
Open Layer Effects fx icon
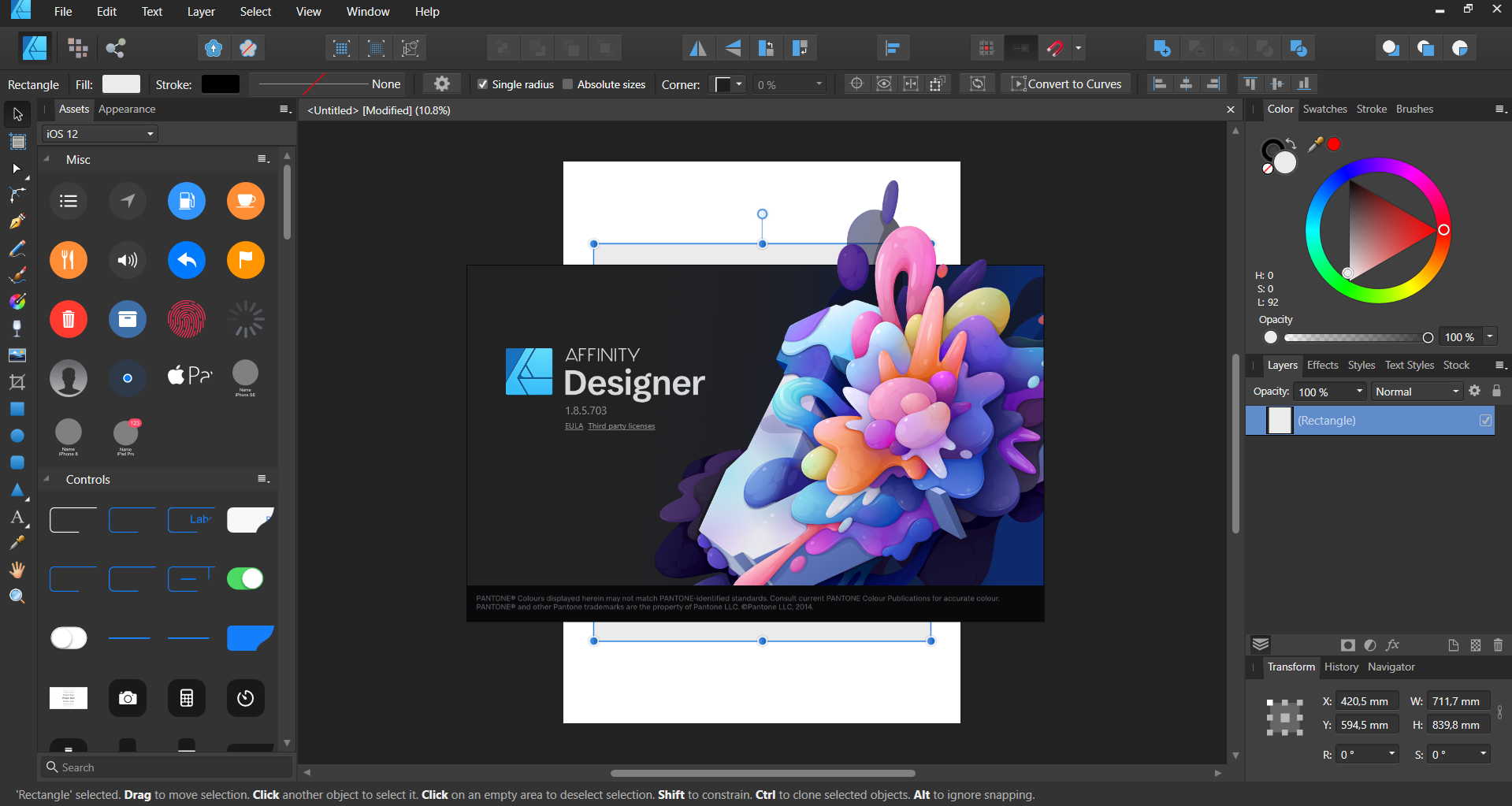point(1392,645)
